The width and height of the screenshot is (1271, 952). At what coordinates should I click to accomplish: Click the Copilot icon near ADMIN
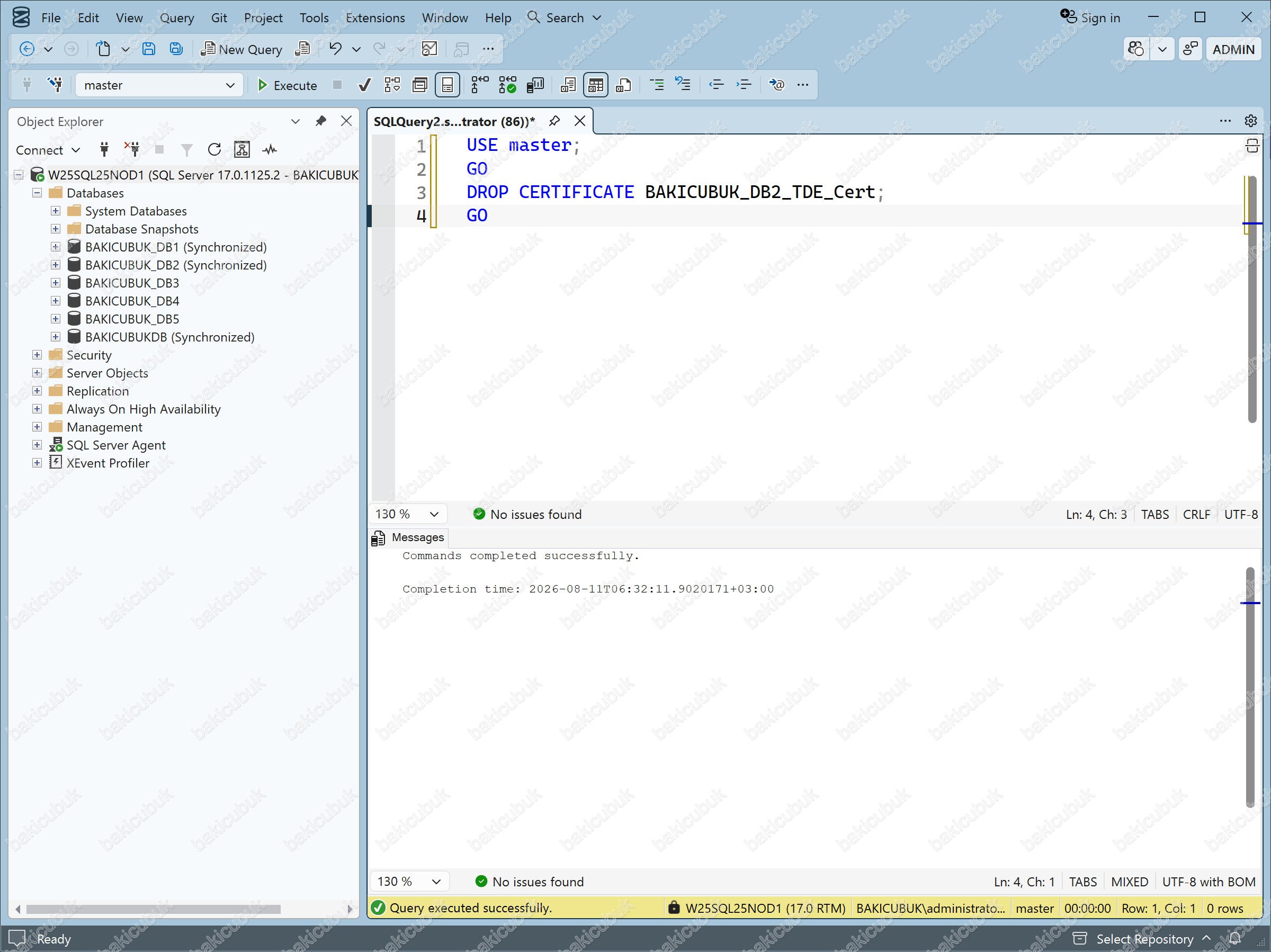1135,49
